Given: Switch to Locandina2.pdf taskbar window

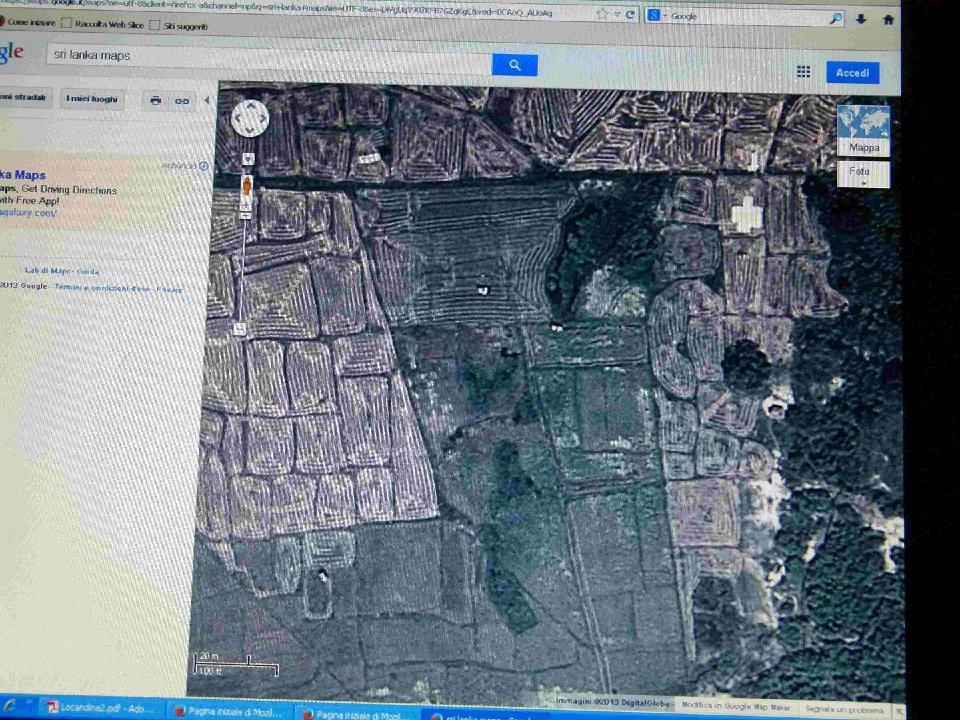Looking at the screenshot, I should click(102, 708).
